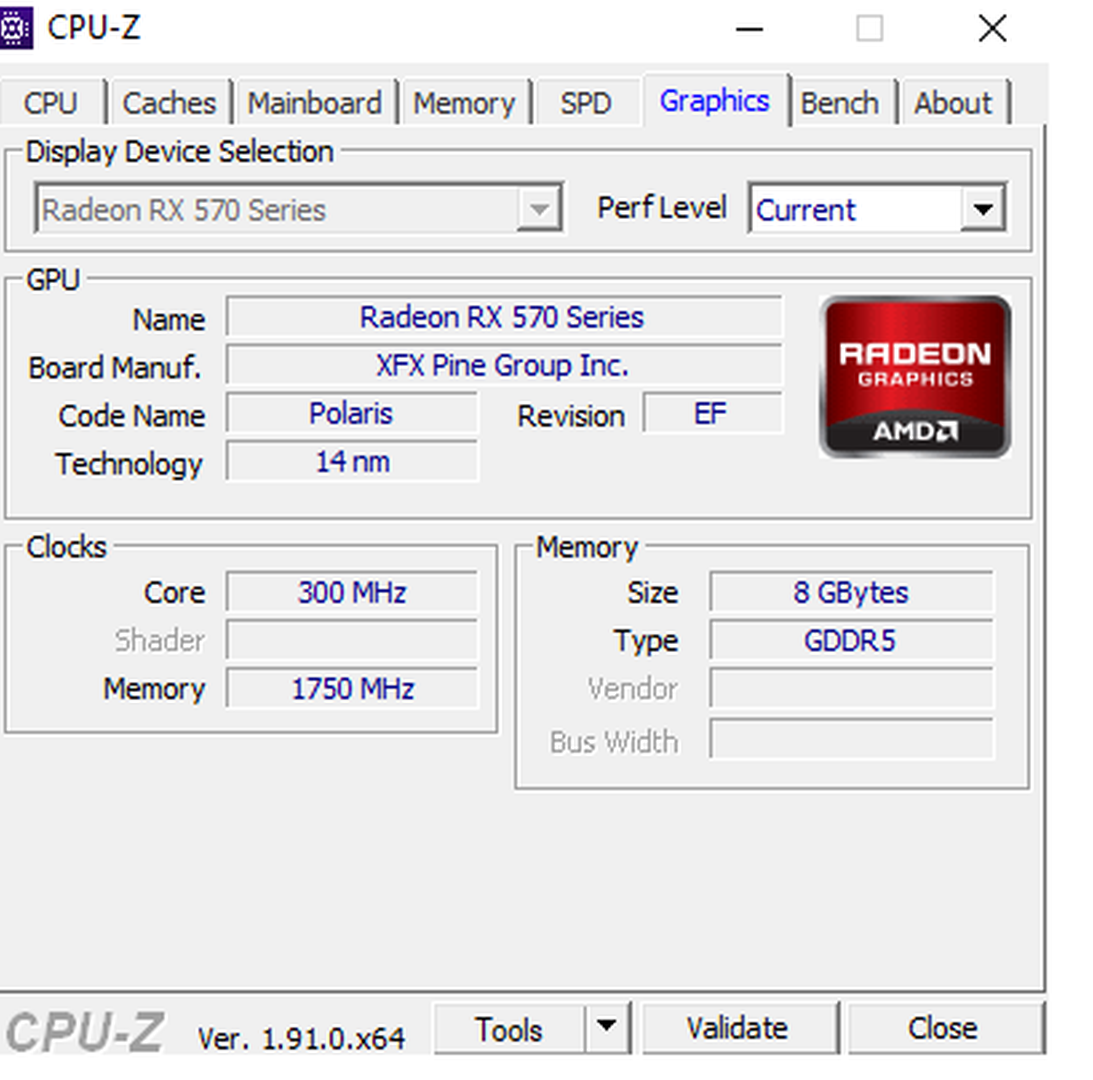The image size is (1093, 1080).
Task: Click the Radeon Graphics AMD logo
Action: click(x=915, y=377)
